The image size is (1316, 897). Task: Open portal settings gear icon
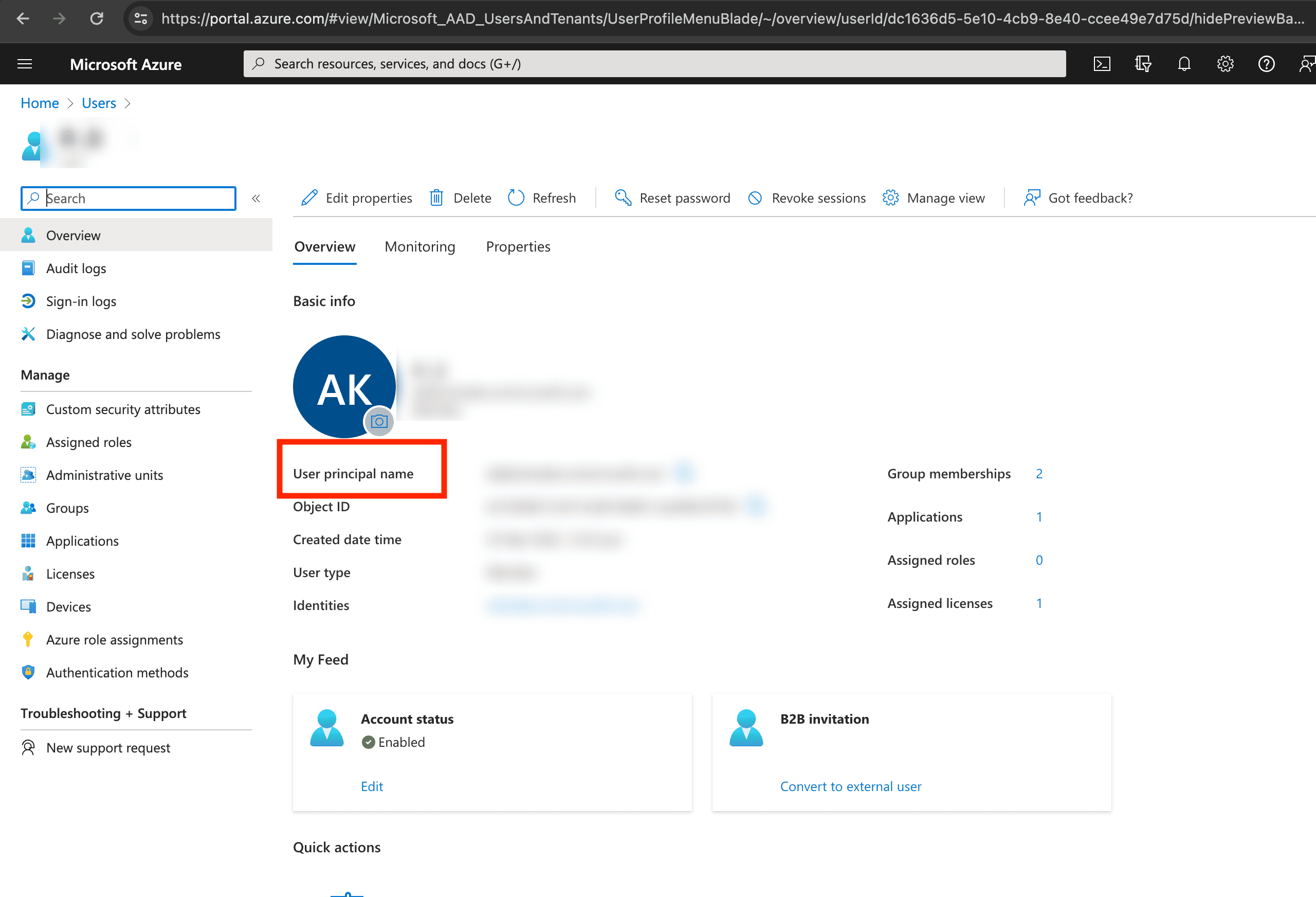click(1225, 63)
